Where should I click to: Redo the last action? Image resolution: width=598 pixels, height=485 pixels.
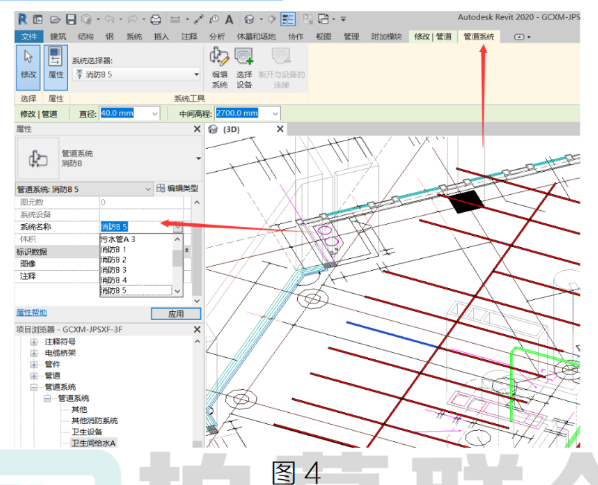(x=133, y=19)
